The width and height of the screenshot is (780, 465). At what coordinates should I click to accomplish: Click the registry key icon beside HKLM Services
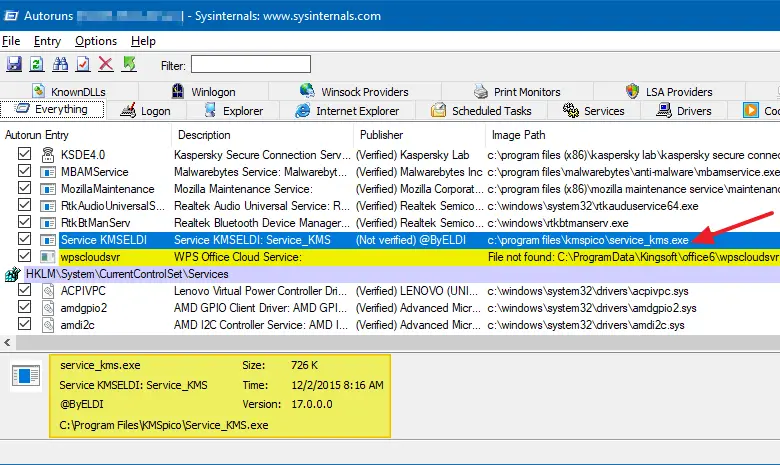[12, 274]
